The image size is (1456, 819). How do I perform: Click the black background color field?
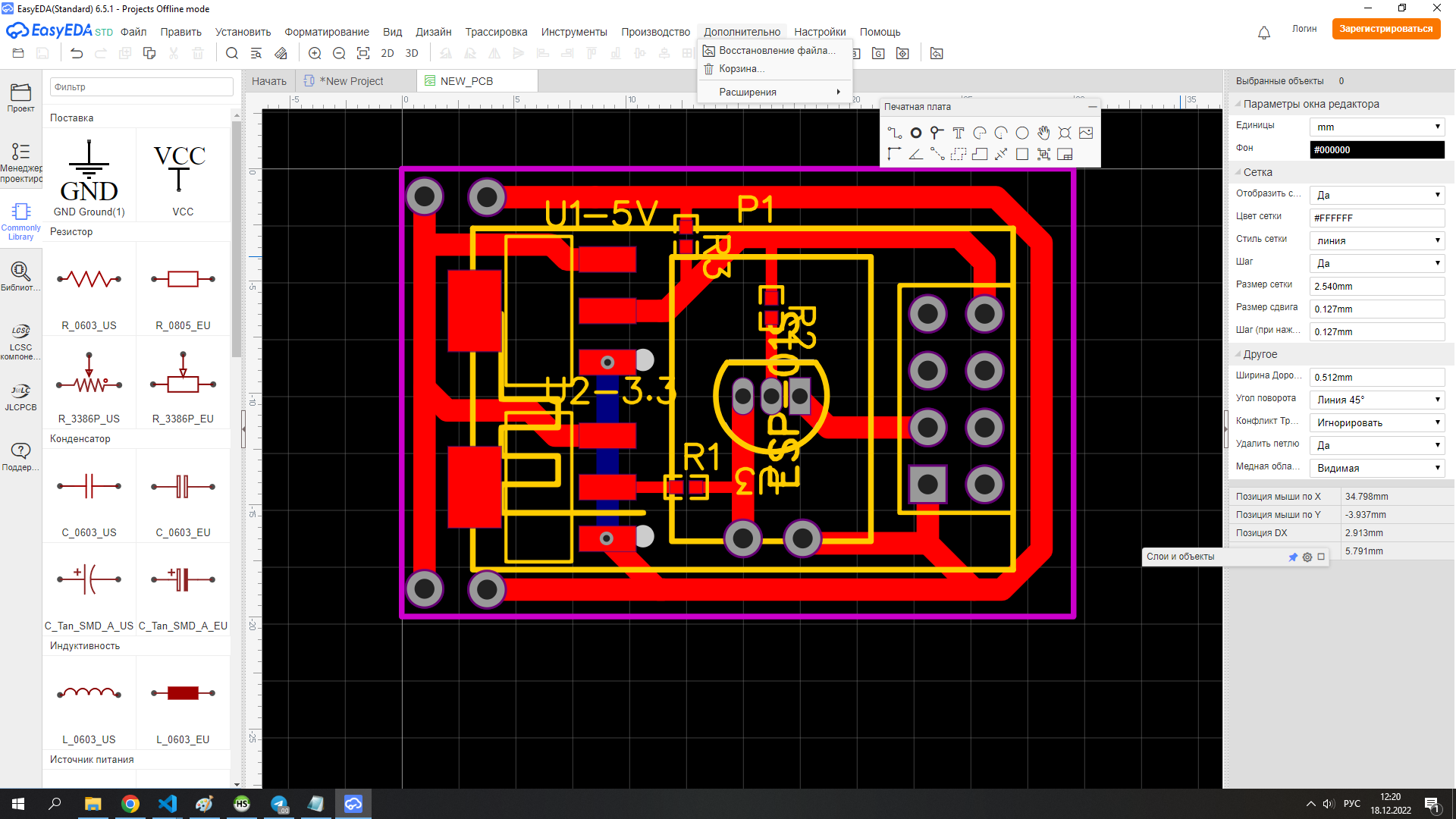1376,149
